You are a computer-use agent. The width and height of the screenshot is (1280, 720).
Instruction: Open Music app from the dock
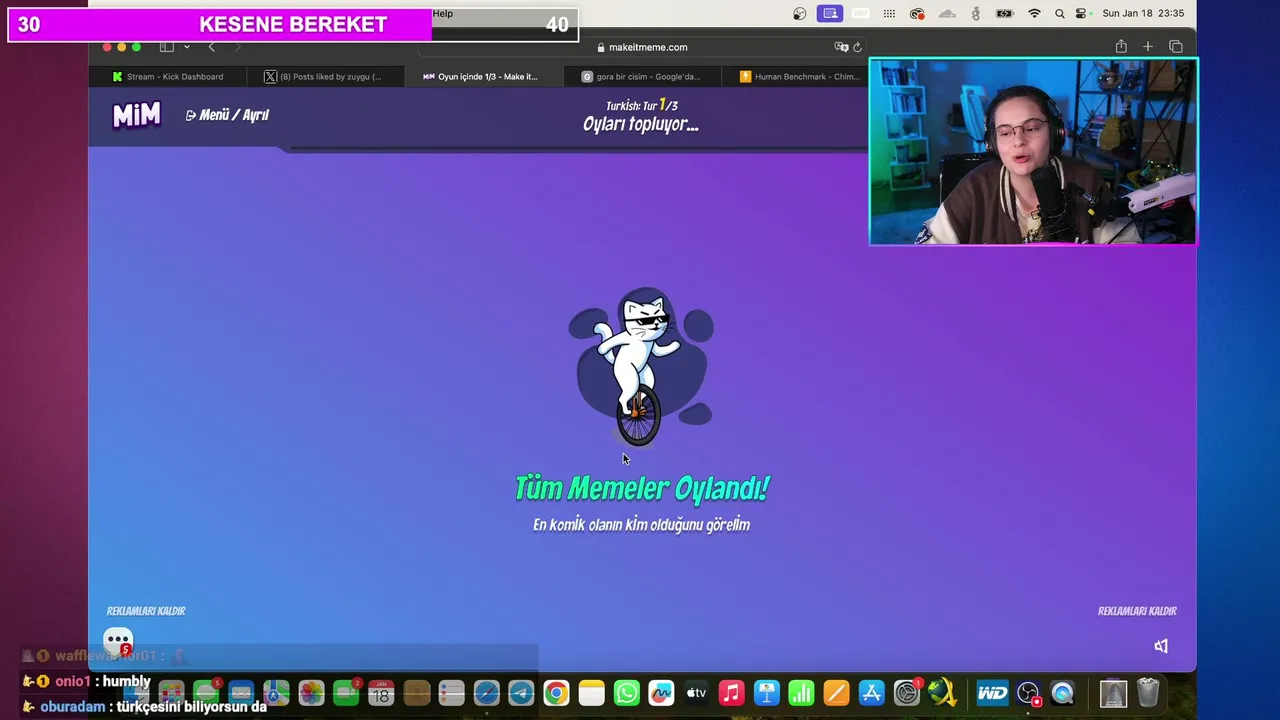coord(732,693)
